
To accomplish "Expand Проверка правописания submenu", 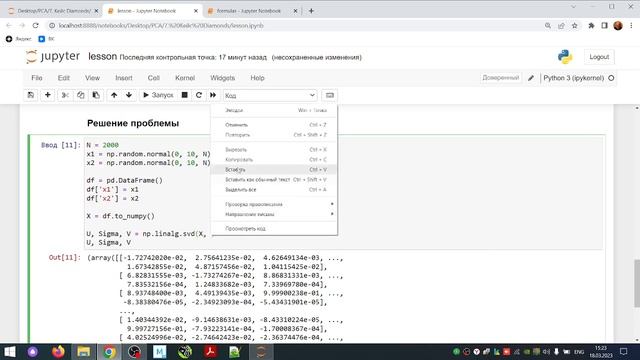I will pos(275,204).
